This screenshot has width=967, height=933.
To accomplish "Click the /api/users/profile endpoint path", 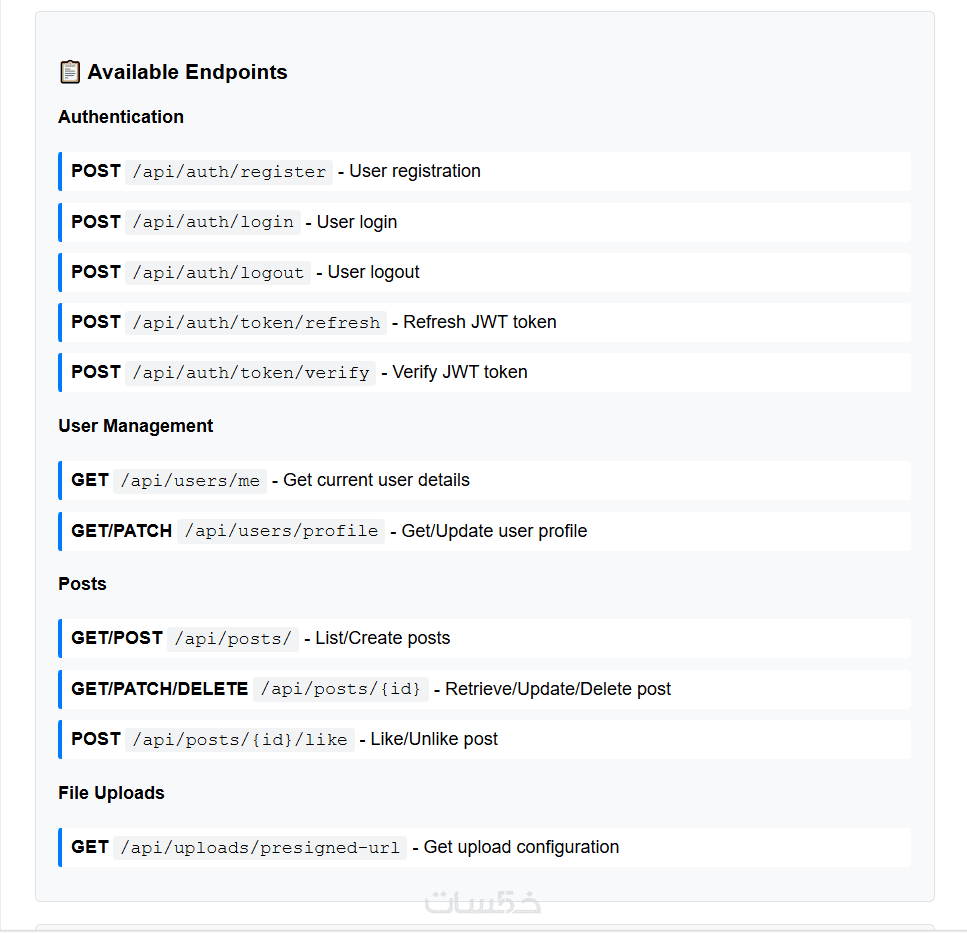I will pos(281,531).
